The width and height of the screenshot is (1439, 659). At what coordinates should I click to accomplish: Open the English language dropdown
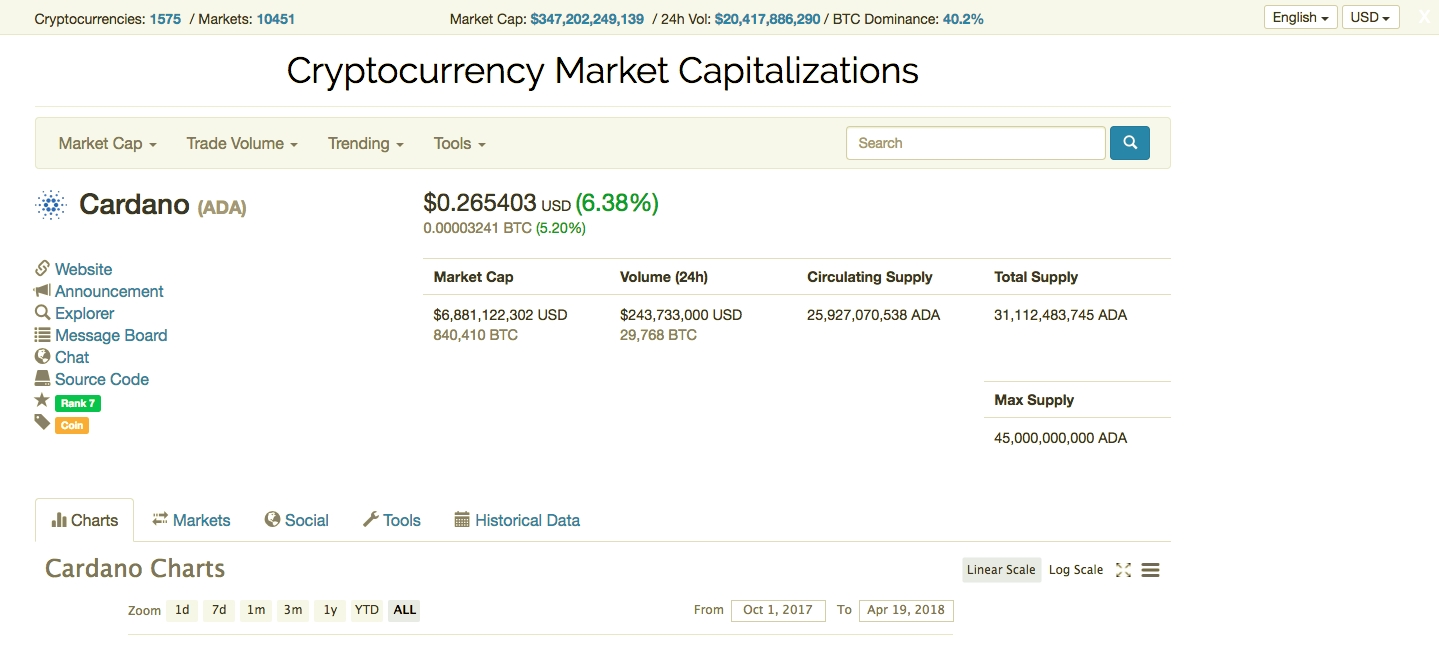pyautogui.click(x=1301, y=18)
